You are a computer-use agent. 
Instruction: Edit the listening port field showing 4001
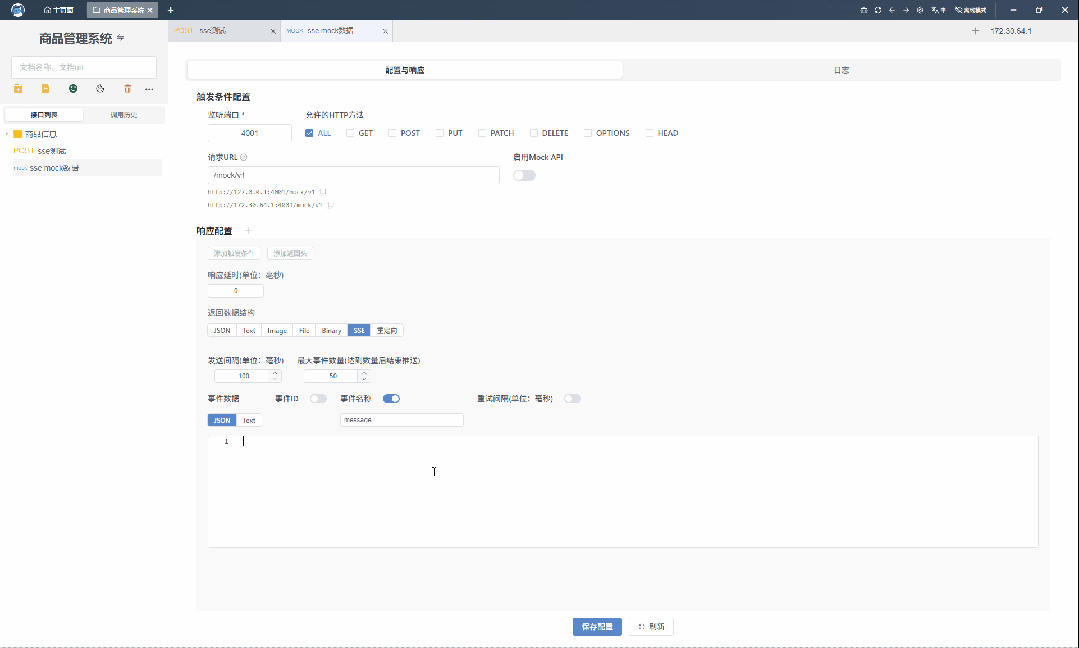pyautogui.click(x=249, y=133)
